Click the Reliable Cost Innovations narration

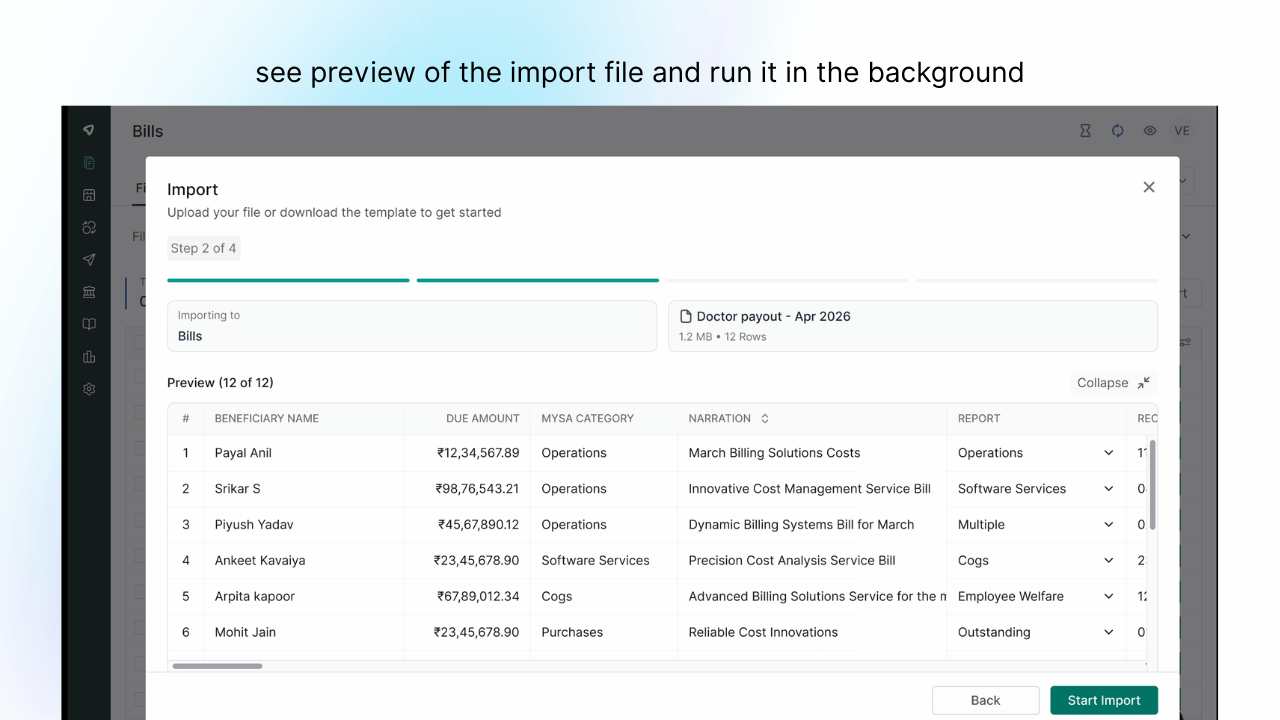[763, 632]
